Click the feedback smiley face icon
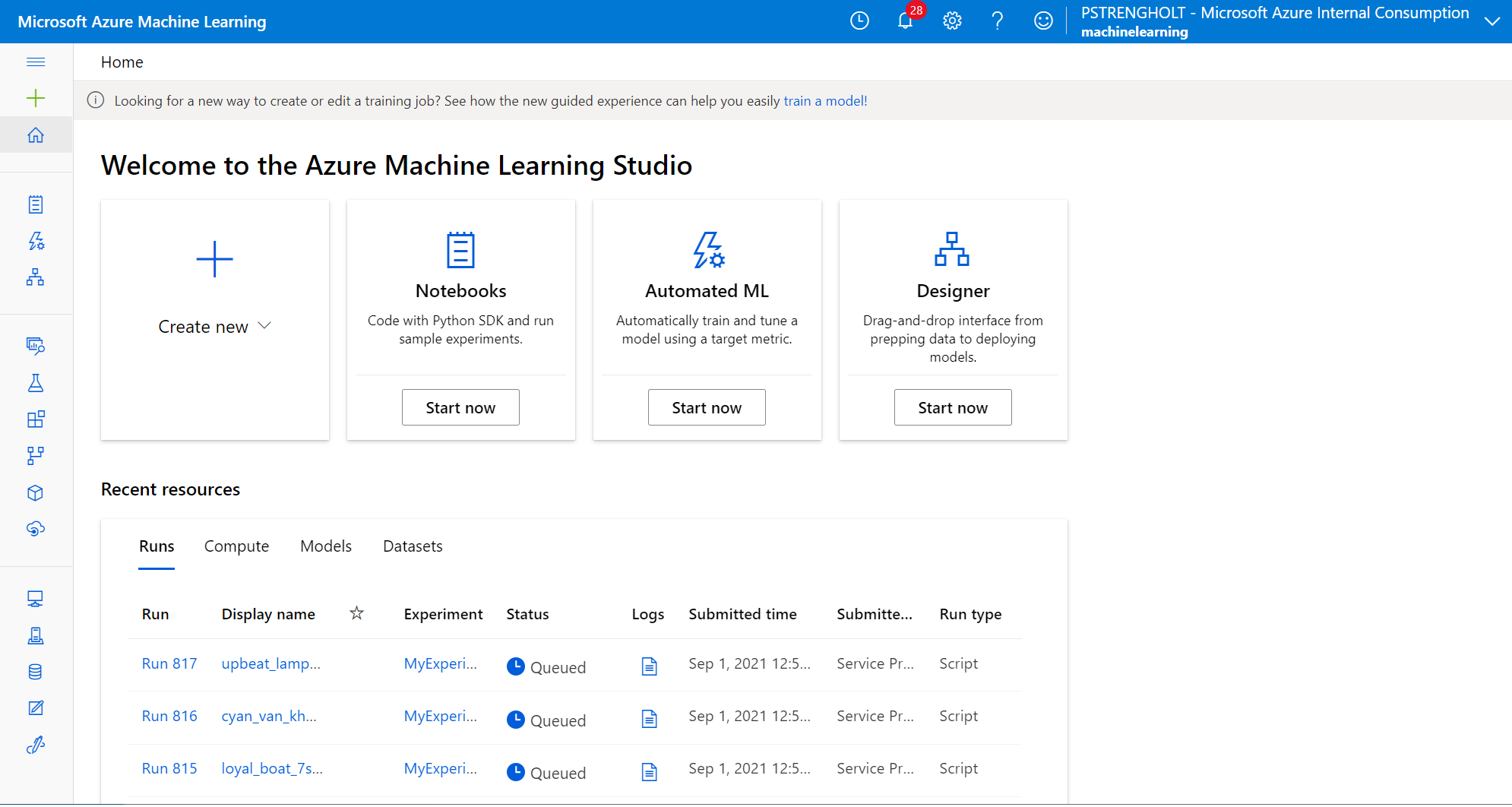The image size is (1512, 807). point(1043,21)
